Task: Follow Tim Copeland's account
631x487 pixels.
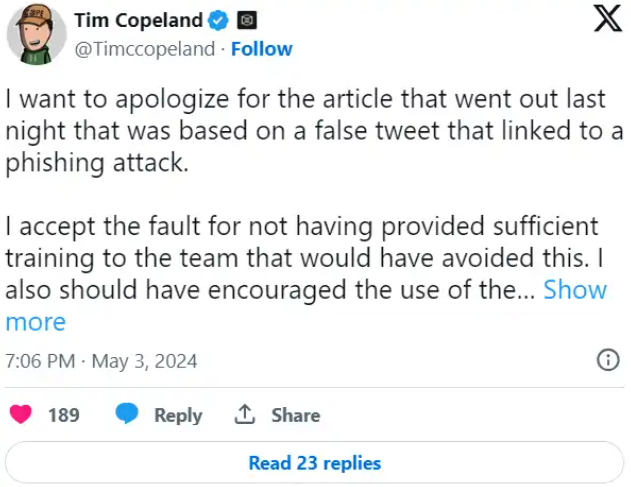Action: (262, 49)
